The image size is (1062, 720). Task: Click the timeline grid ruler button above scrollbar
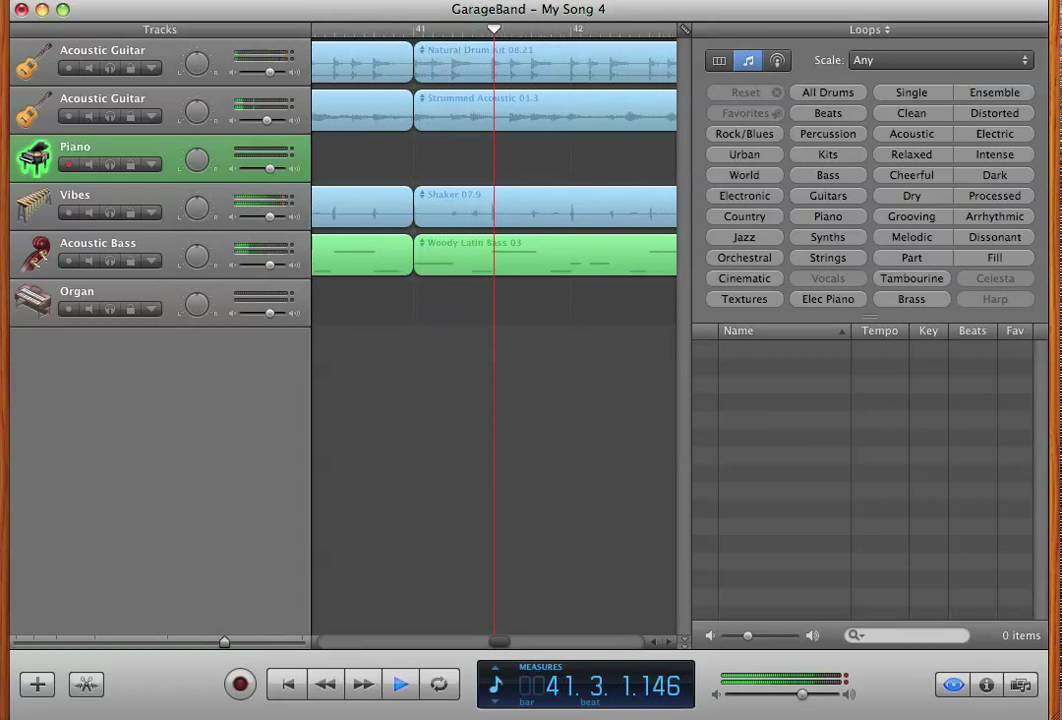point(684,30)
